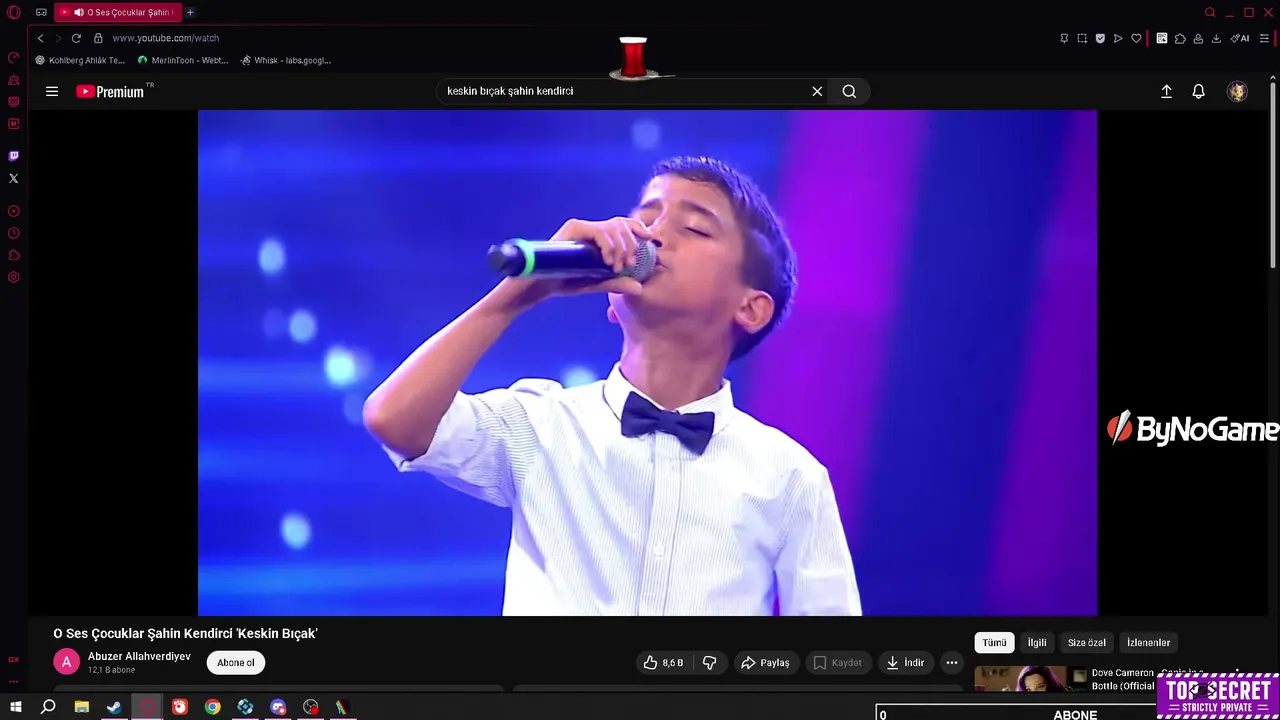Click the video title 'O Ses Çocuklar Şahin Kendirci'
Screen dimensions: 1280x720
point(185,633)
